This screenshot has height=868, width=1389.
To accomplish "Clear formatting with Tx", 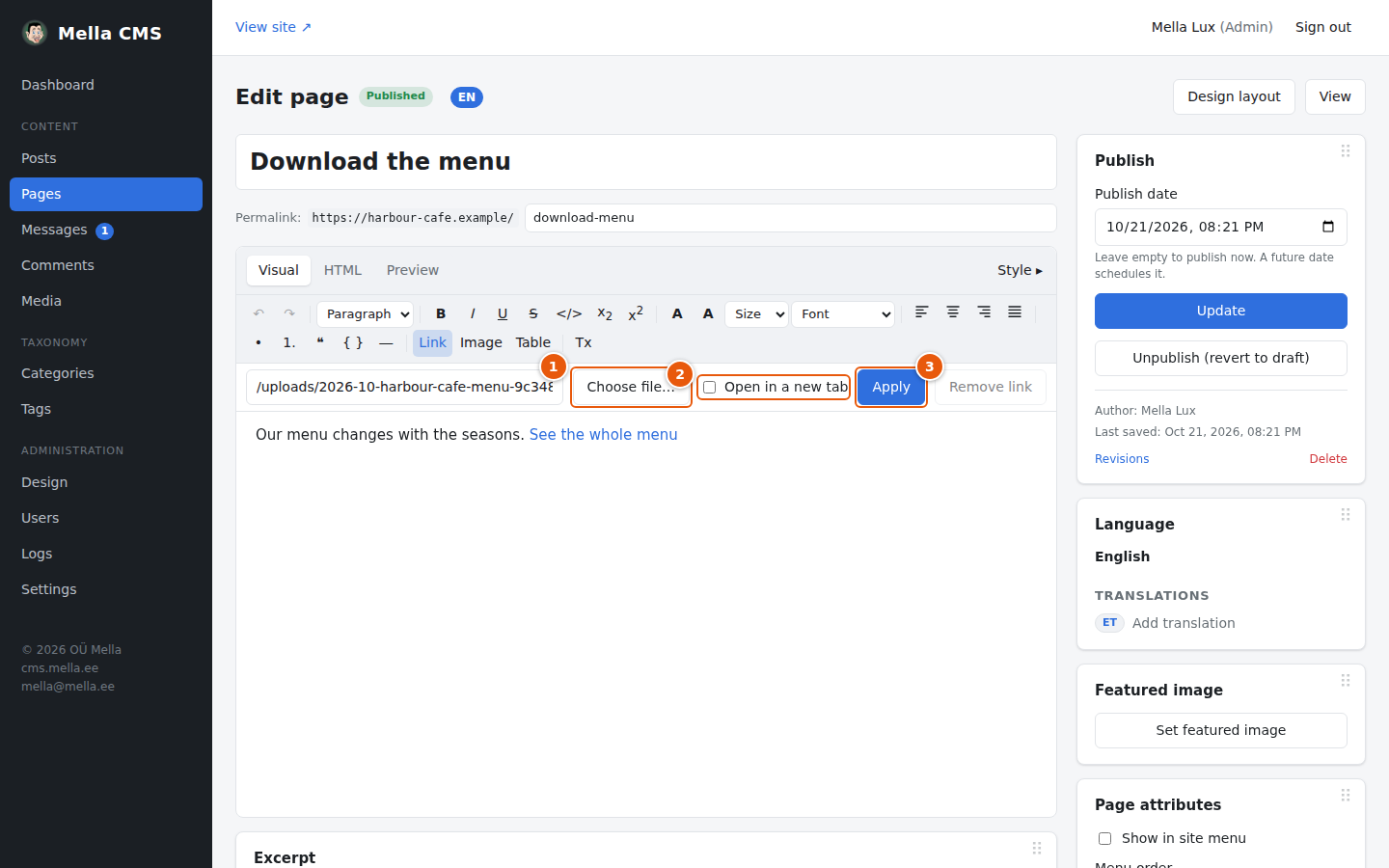I will pos(584,342).
